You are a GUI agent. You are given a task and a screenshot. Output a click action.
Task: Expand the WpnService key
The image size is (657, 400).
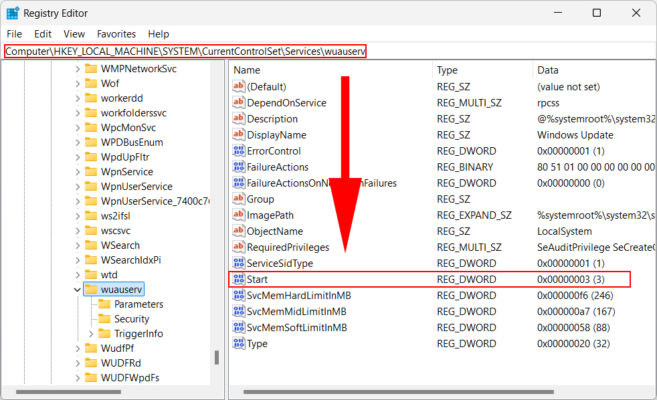click(78, 172)
